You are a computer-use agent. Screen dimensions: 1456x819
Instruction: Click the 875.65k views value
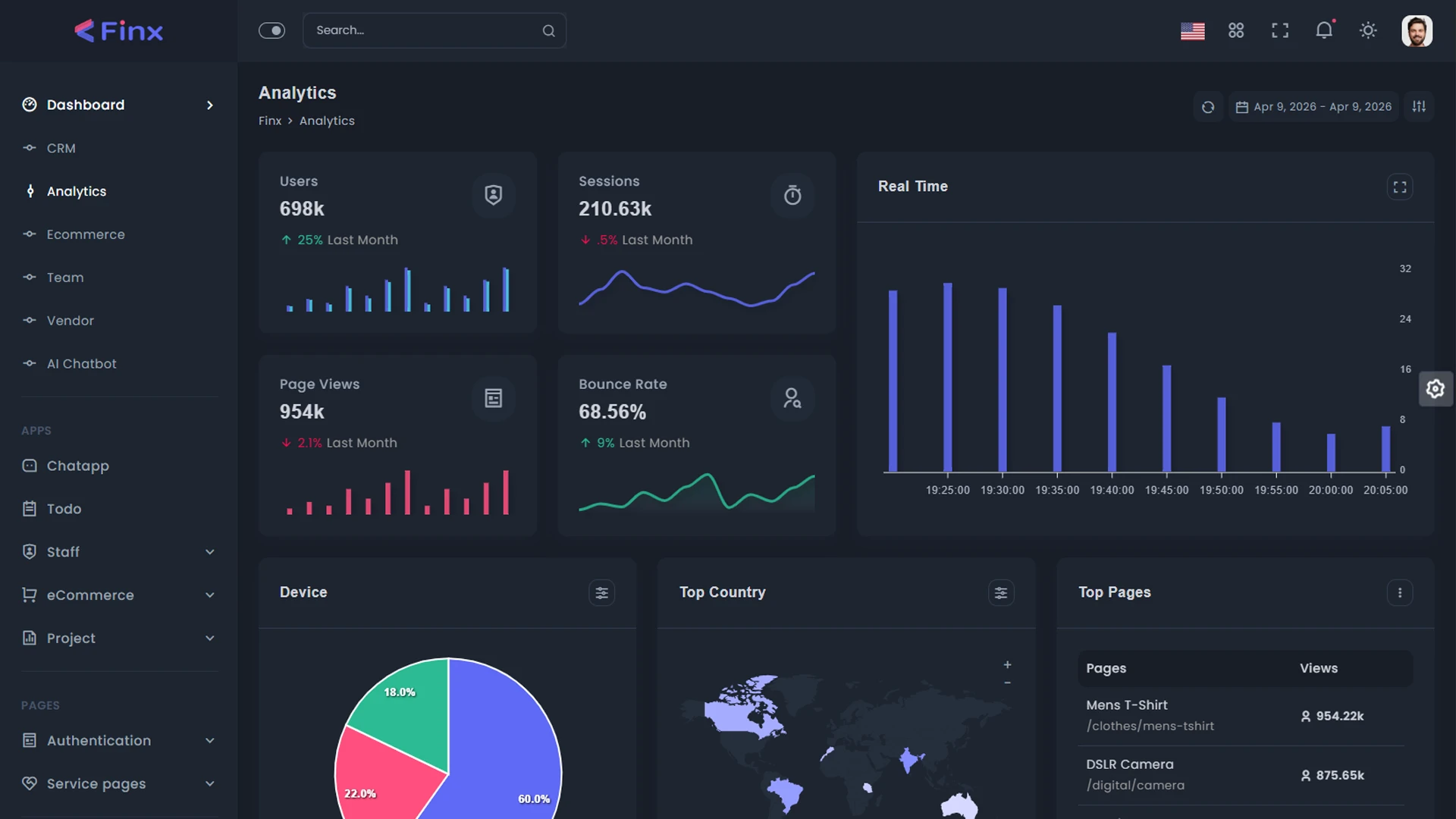click(1340, 776)
